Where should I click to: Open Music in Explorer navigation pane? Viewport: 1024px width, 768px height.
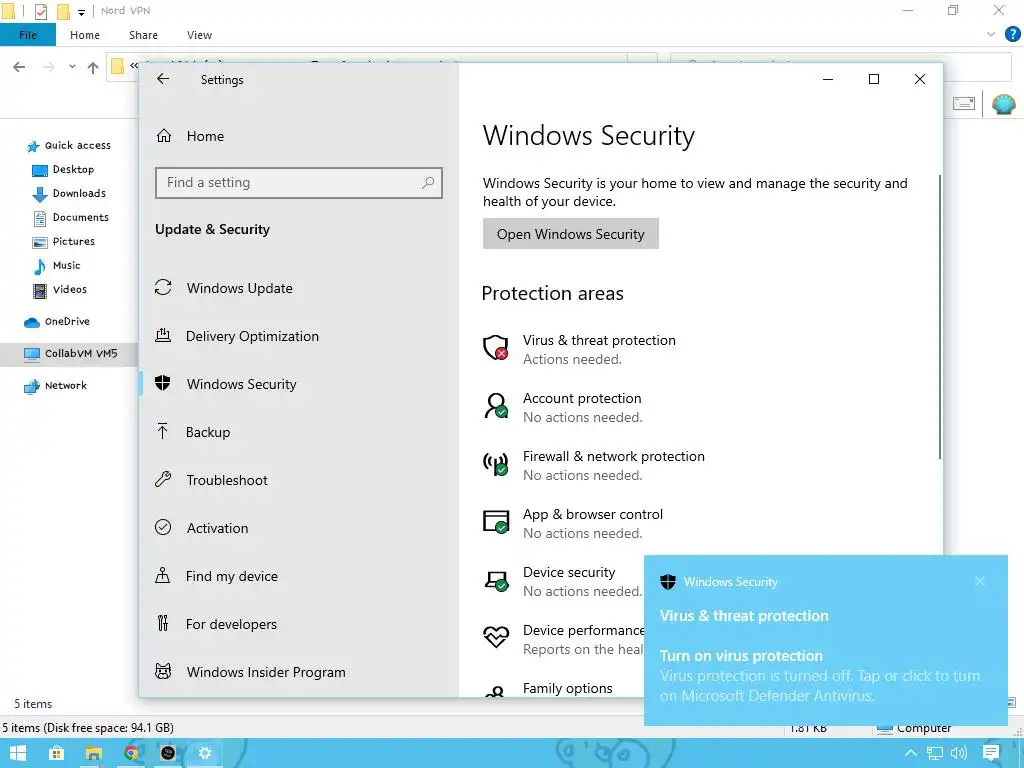(66, 266)
